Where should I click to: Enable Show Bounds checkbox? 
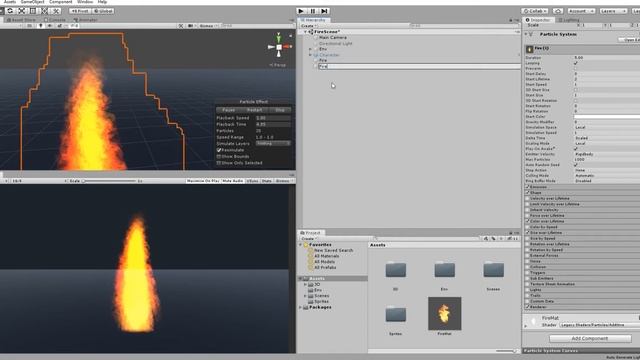point(219,156)
